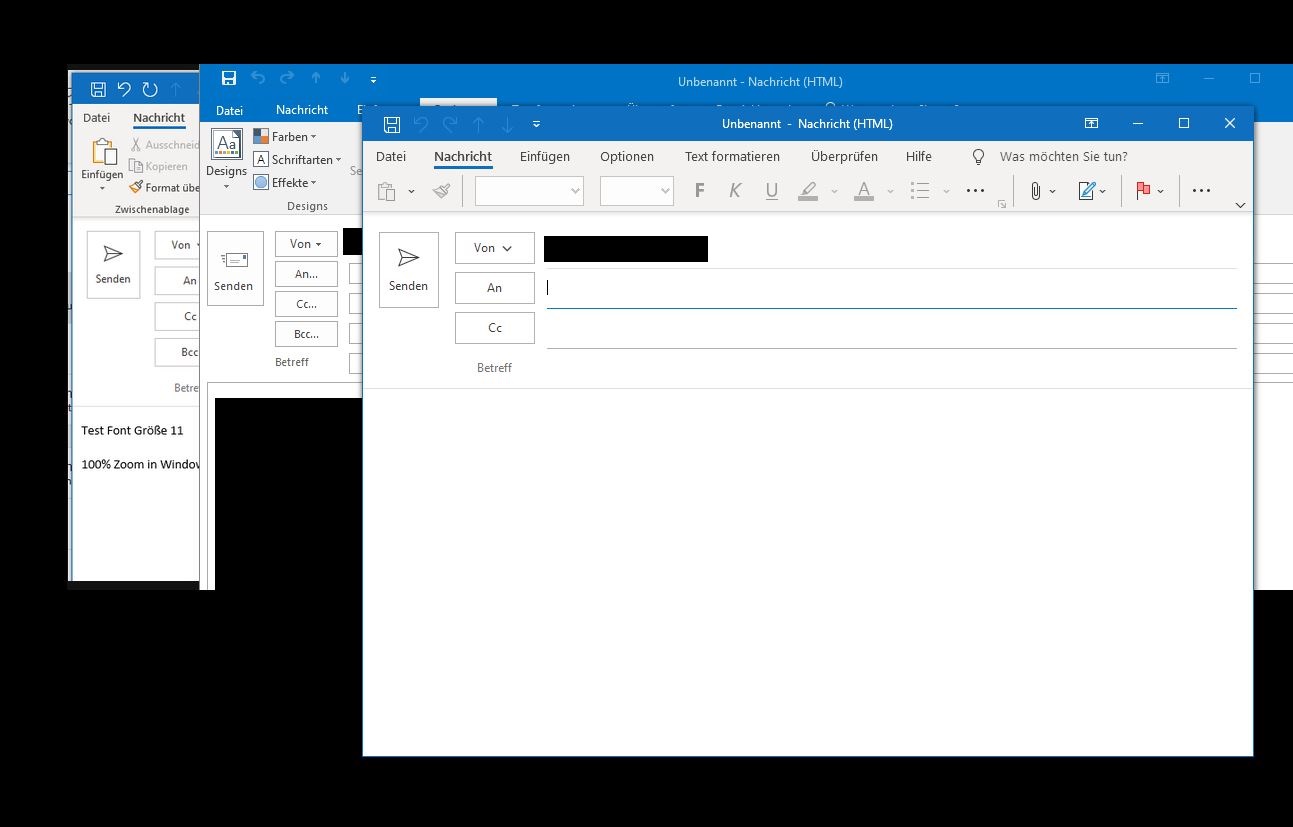Screen dimensions: 1293x827
Task: Click the An... button in middle window
Action: click(x=306, y=274)
